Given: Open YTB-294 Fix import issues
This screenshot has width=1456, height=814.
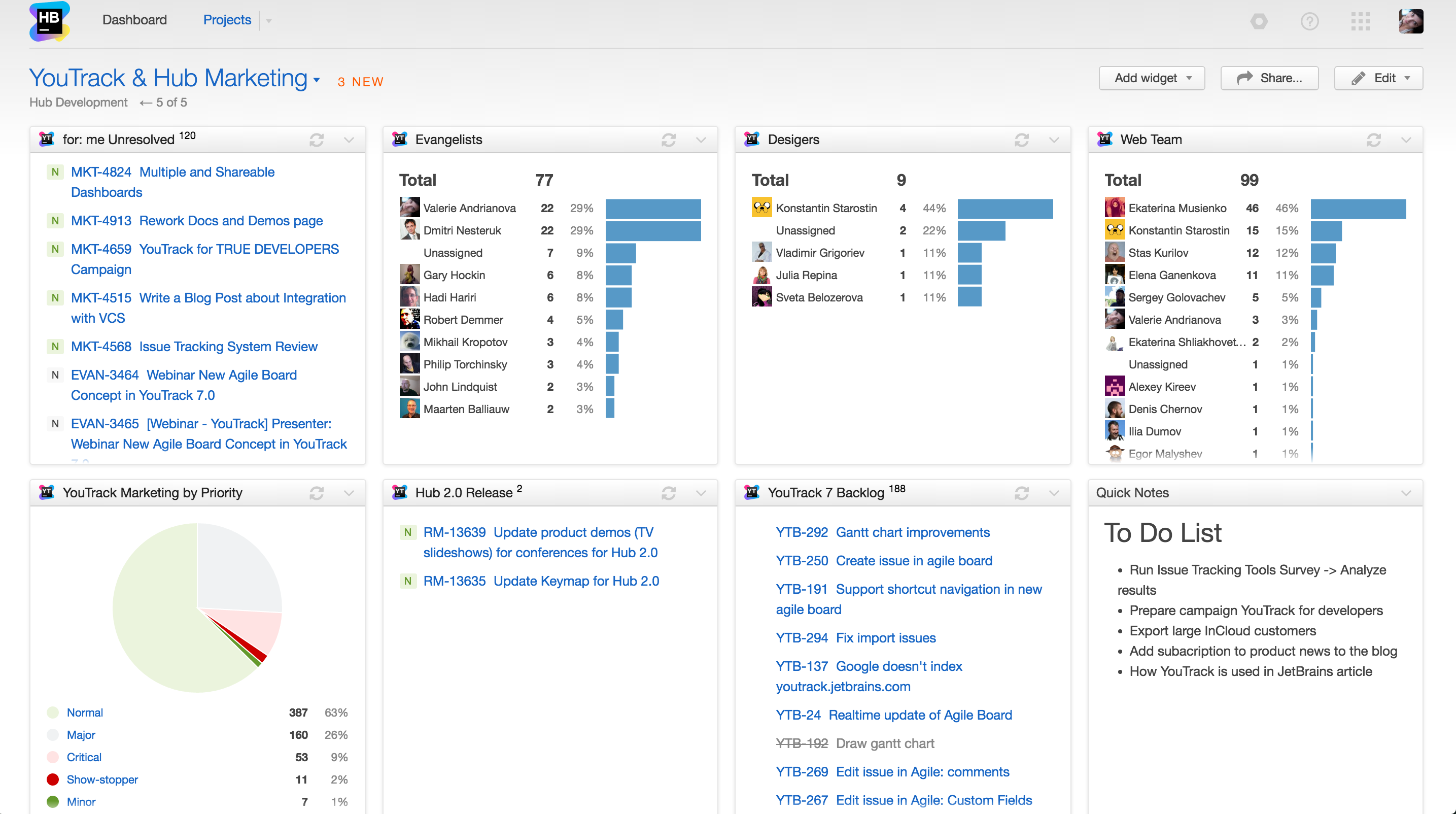Looking at the screenshot, I should tap(855, 637).
